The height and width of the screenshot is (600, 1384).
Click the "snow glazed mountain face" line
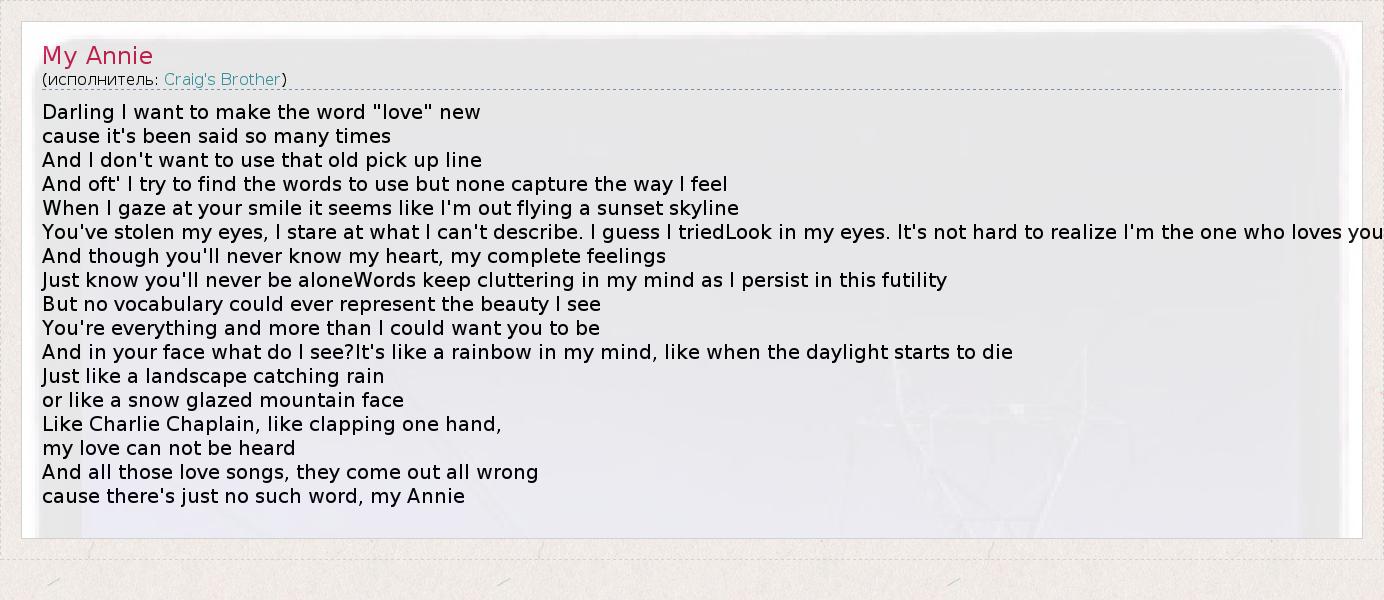point(223,400)
